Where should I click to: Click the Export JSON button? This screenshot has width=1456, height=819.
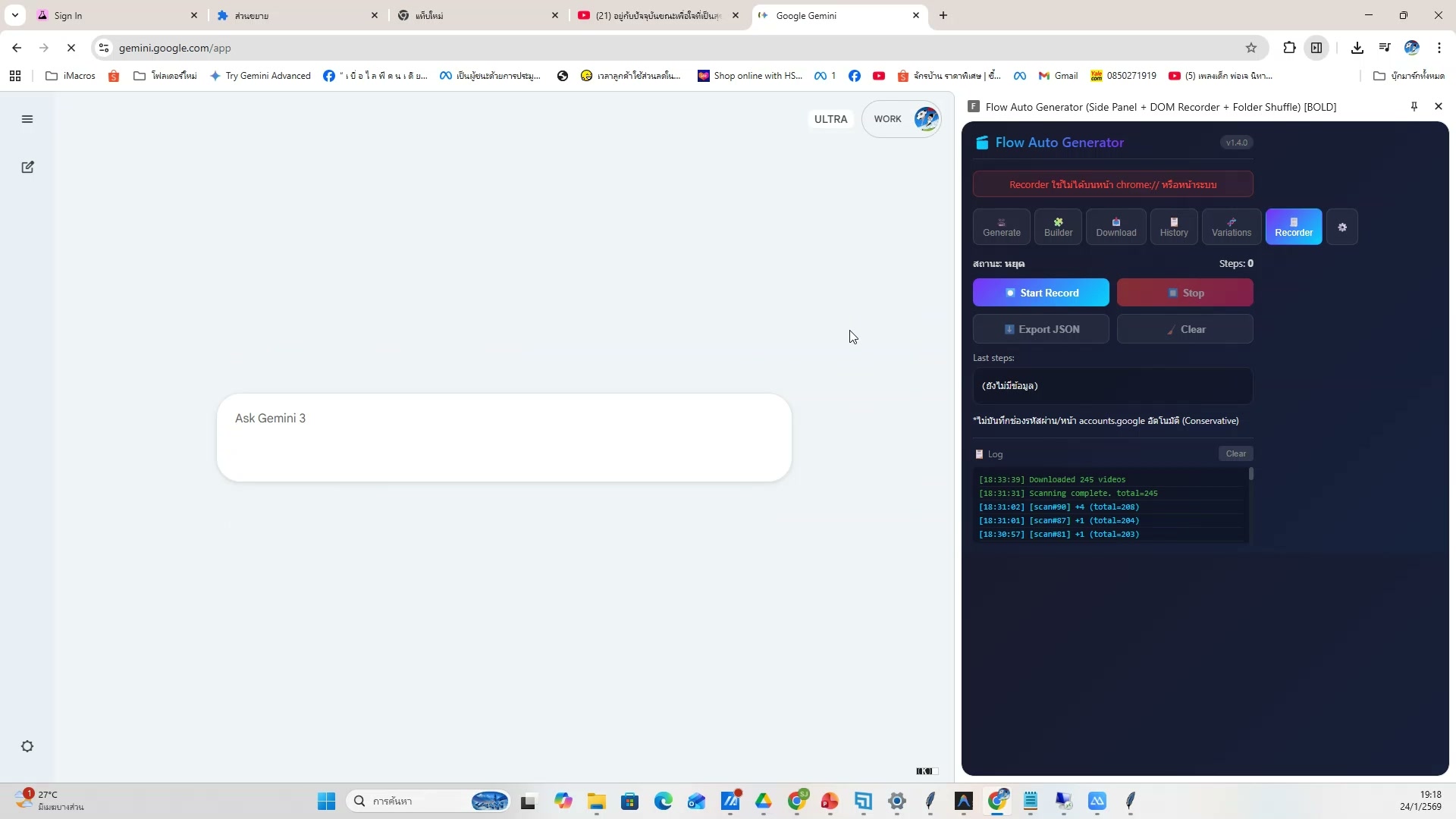(x=1040, y=329)
